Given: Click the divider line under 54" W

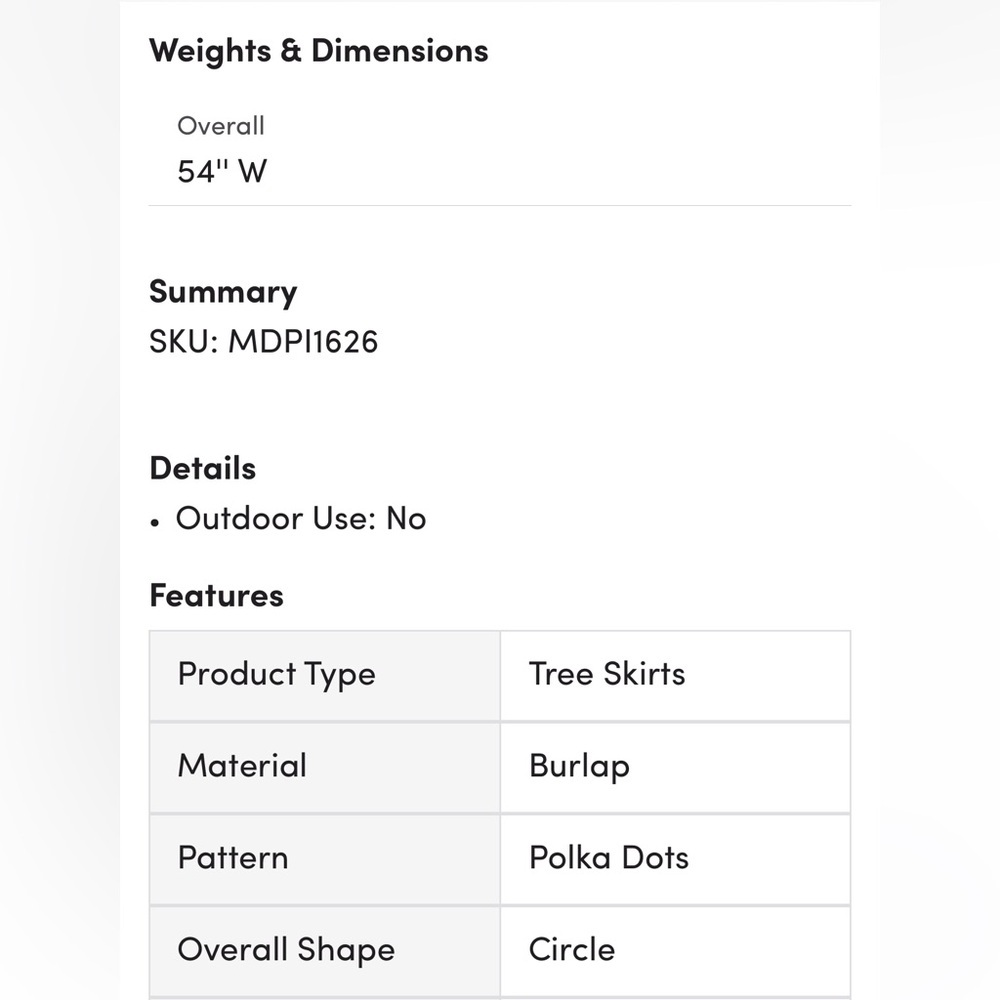Looking at the screenshot, I should (500, 205).
